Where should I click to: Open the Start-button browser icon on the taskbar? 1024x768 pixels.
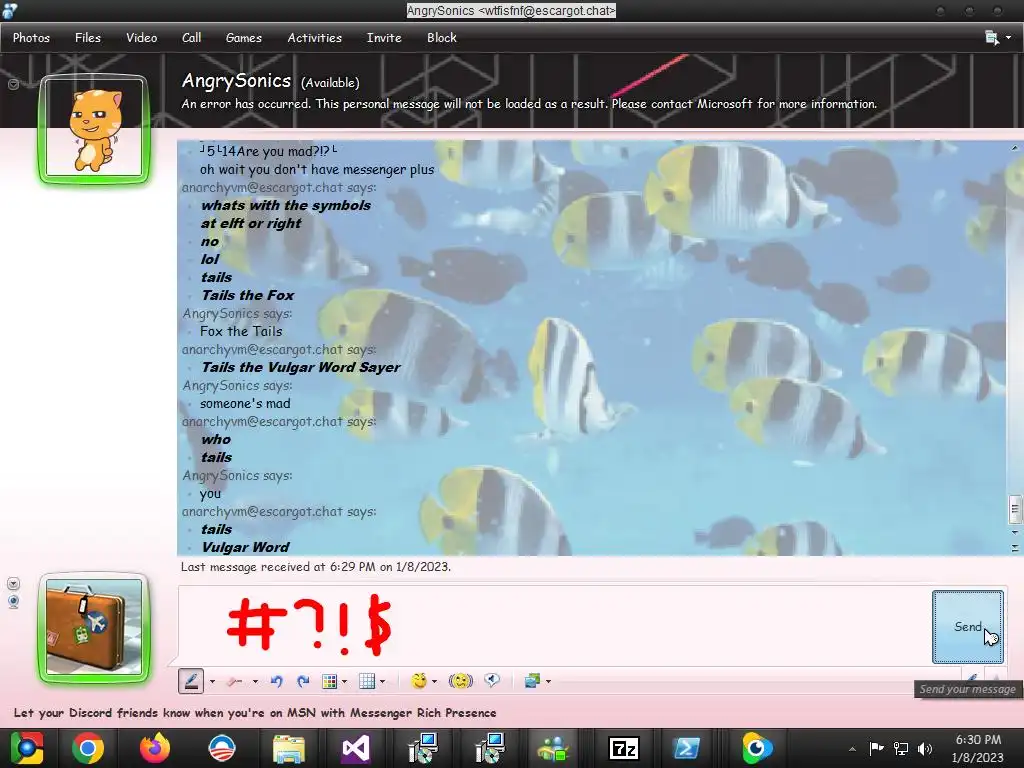[x=27, y=748]
